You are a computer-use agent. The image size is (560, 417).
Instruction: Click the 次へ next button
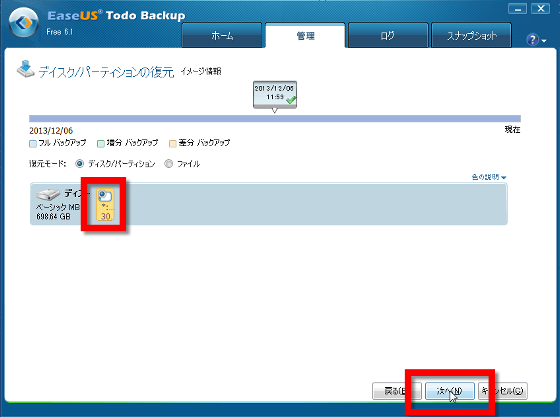(450, 391)
